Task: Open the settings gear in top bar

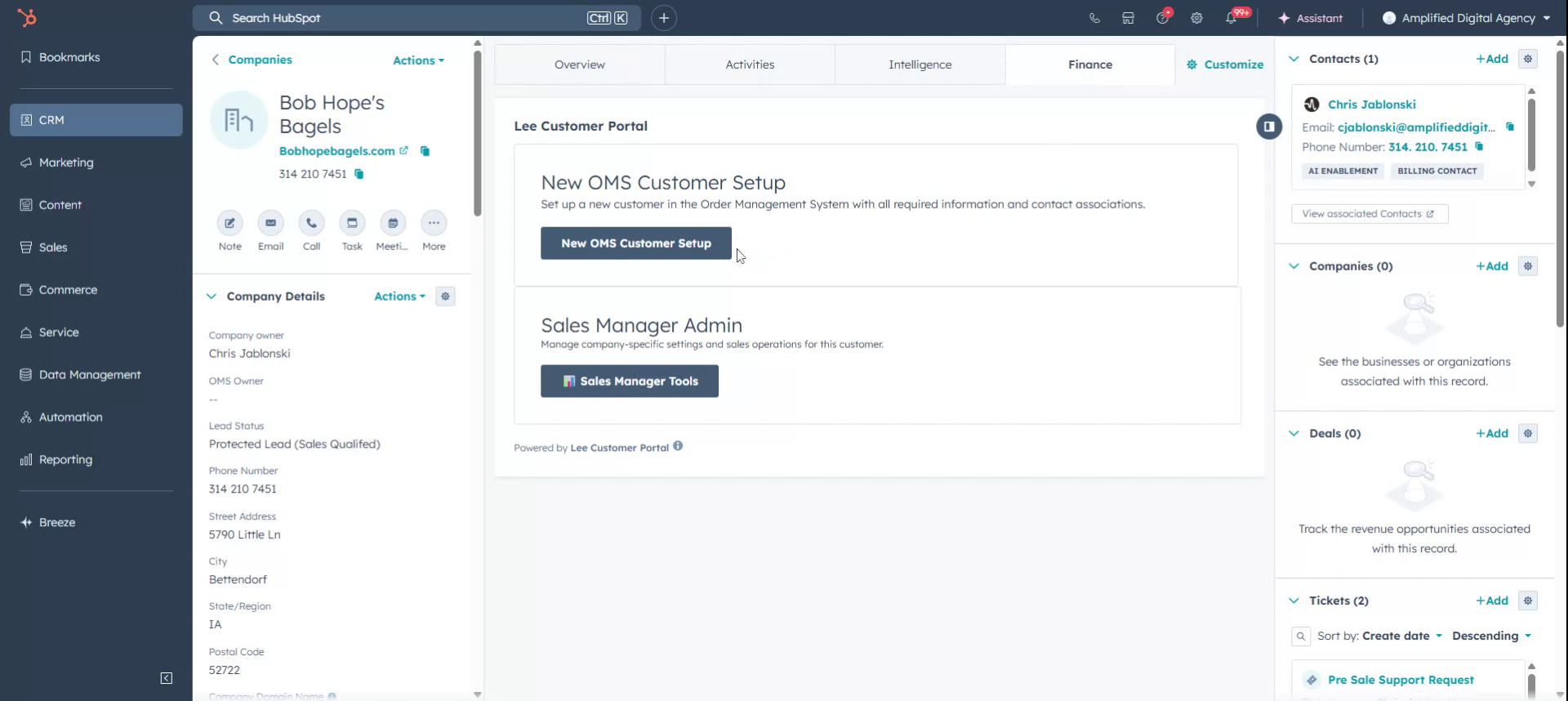Action: 1196,18
